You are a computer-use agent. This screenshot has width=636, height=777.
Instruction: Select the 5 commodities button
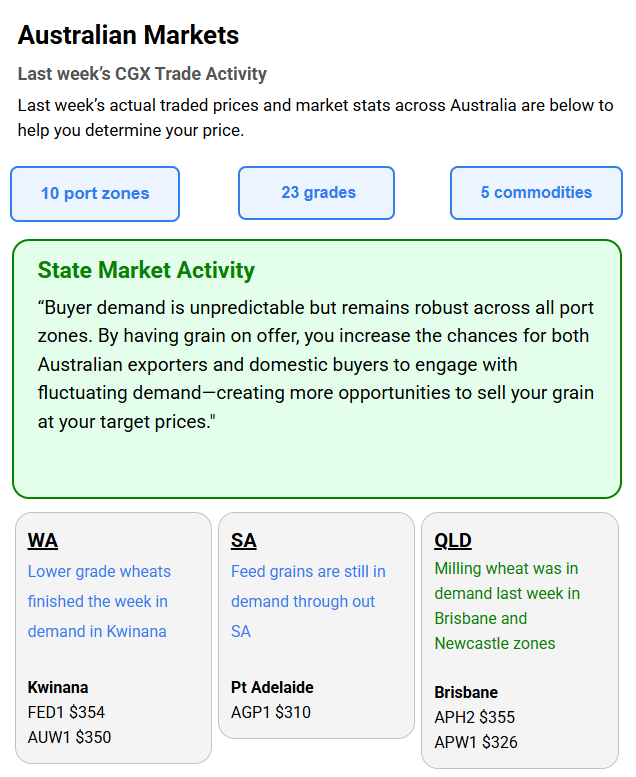pos(536,192)
